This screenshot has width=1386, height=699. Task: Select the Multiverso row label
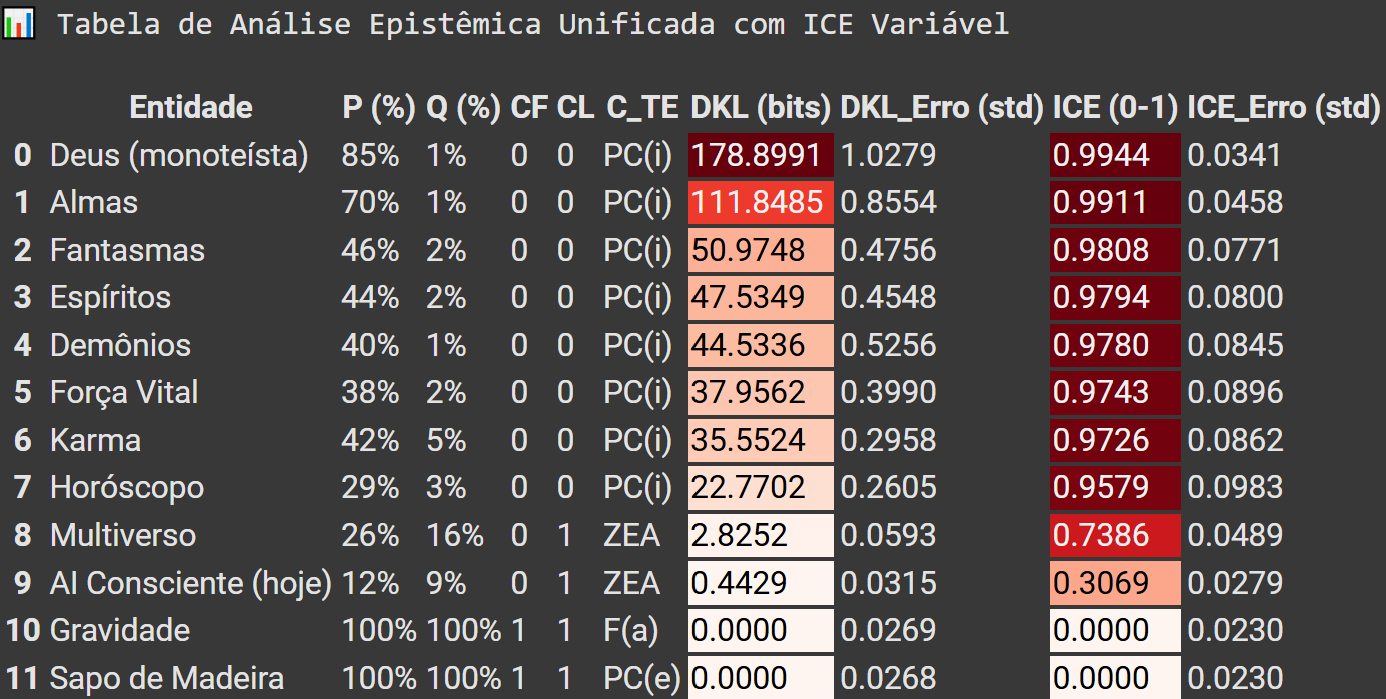click(x=123, y=535)
